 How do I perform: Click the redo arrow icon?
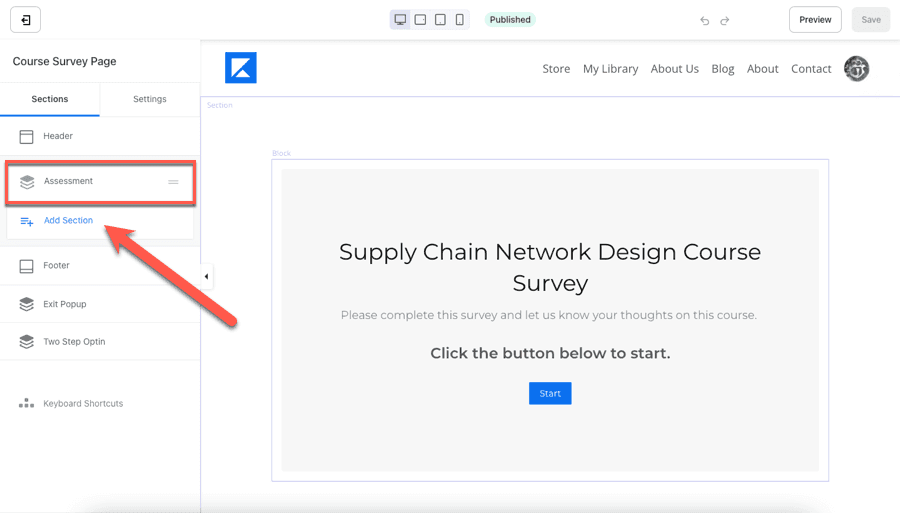point(725,20)
